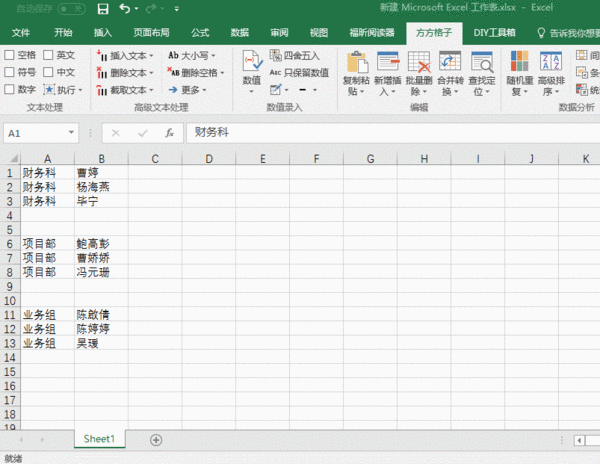Image resolution: width=600 pixels, height=464 pixels.
Task: Tick the 英文 checkbox
Action: coord(49,56)
